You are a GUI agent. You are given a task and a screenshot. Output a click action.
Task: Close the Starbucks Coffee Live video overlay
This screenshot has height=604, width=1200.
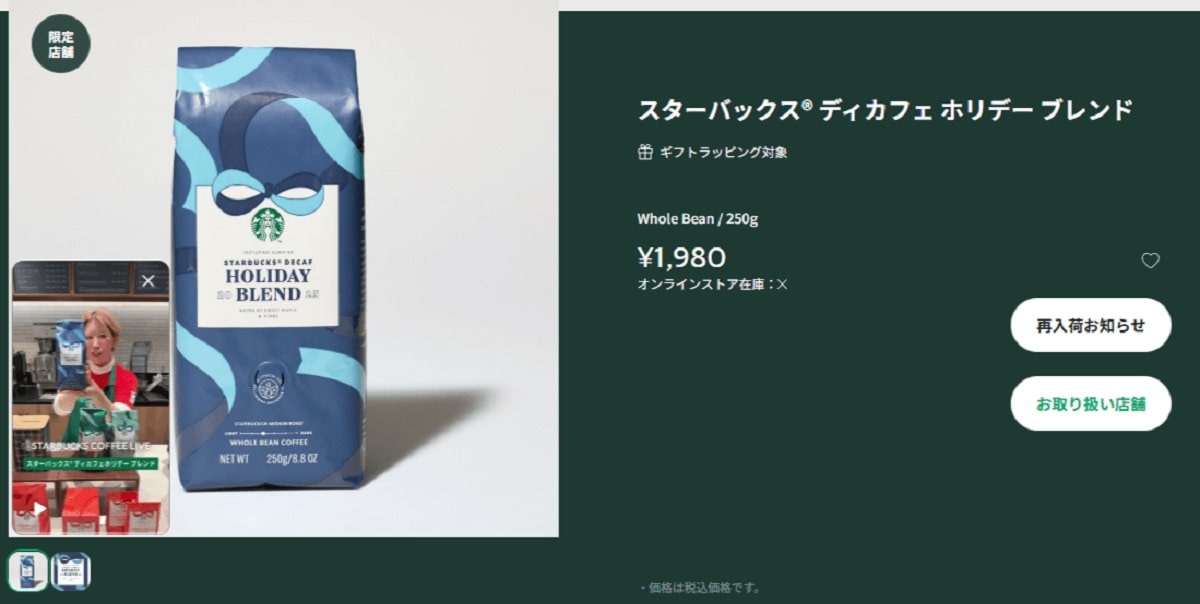coord(148,281)
